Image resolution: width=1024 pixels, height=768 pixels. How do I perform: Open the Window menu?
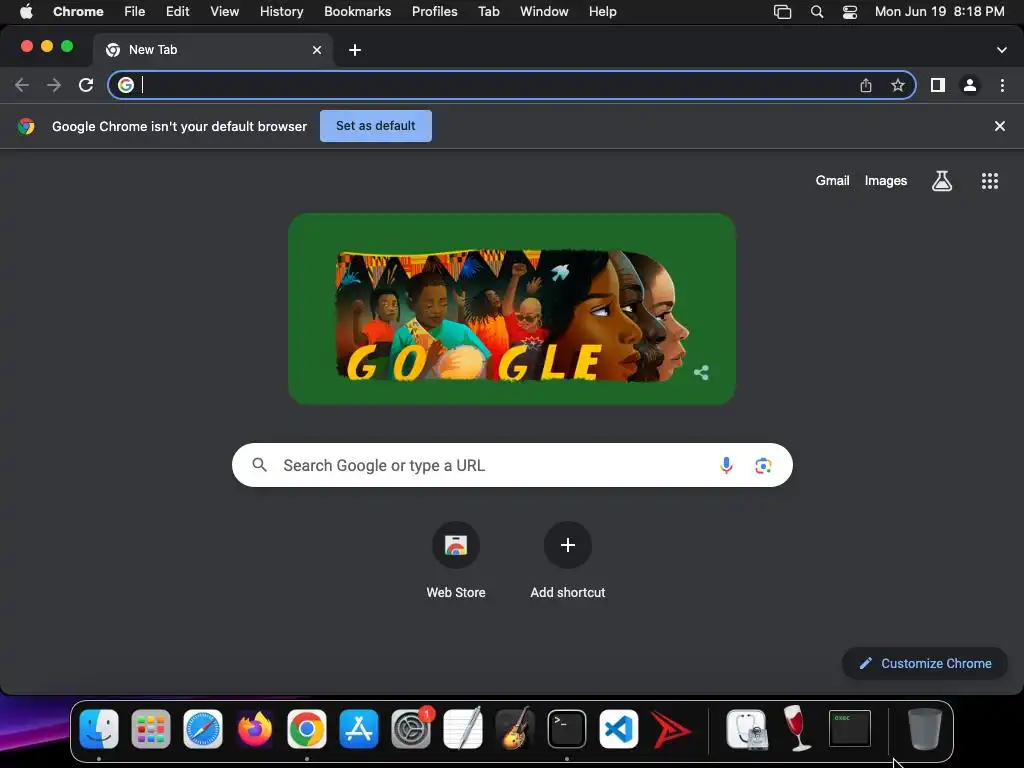pyautogui.click(x=544, y=12)
